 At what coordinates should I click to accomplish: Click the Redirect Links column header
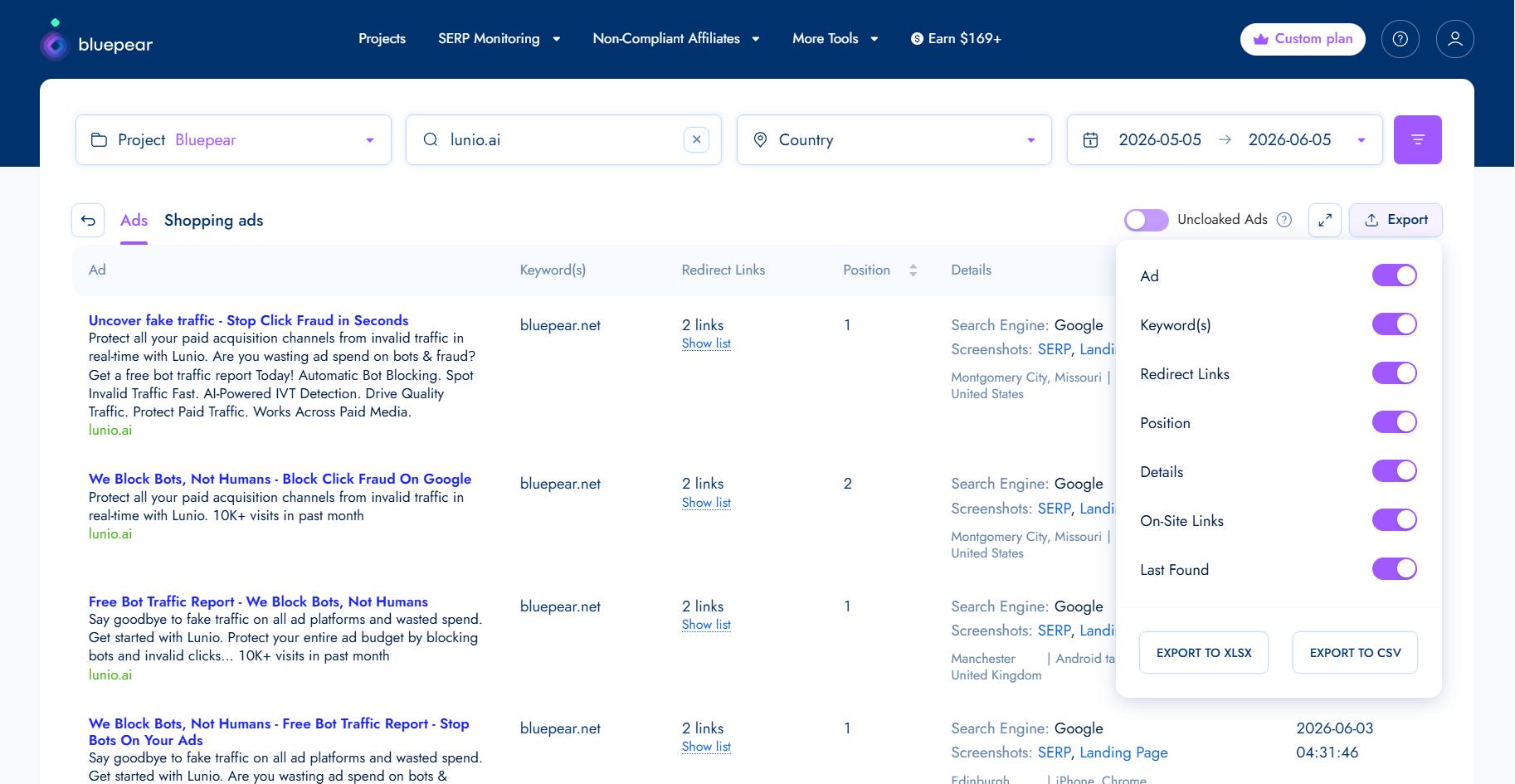(x=723, y=270)
